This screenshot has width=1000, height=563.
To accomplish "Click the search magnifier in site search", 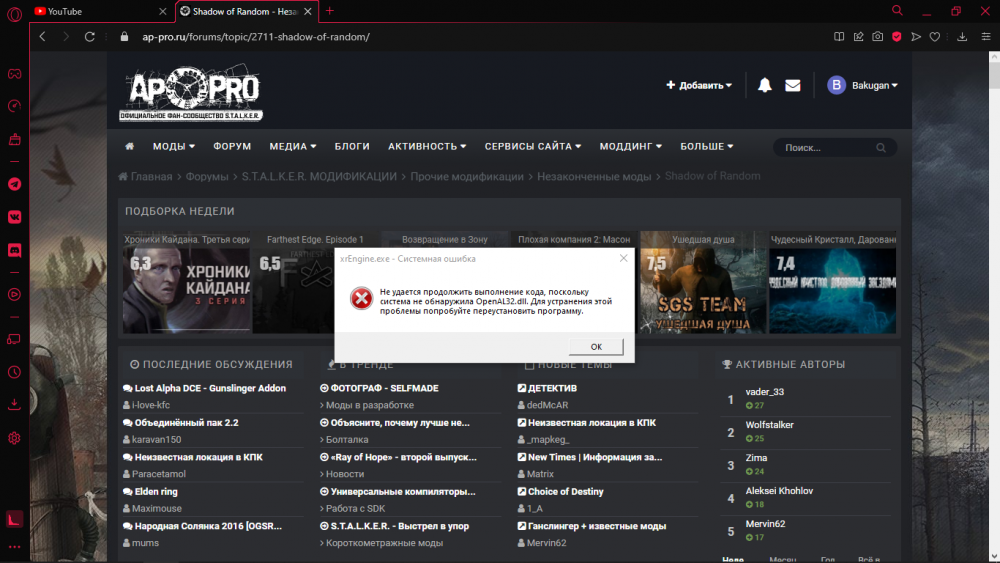I will click(881, 147).
